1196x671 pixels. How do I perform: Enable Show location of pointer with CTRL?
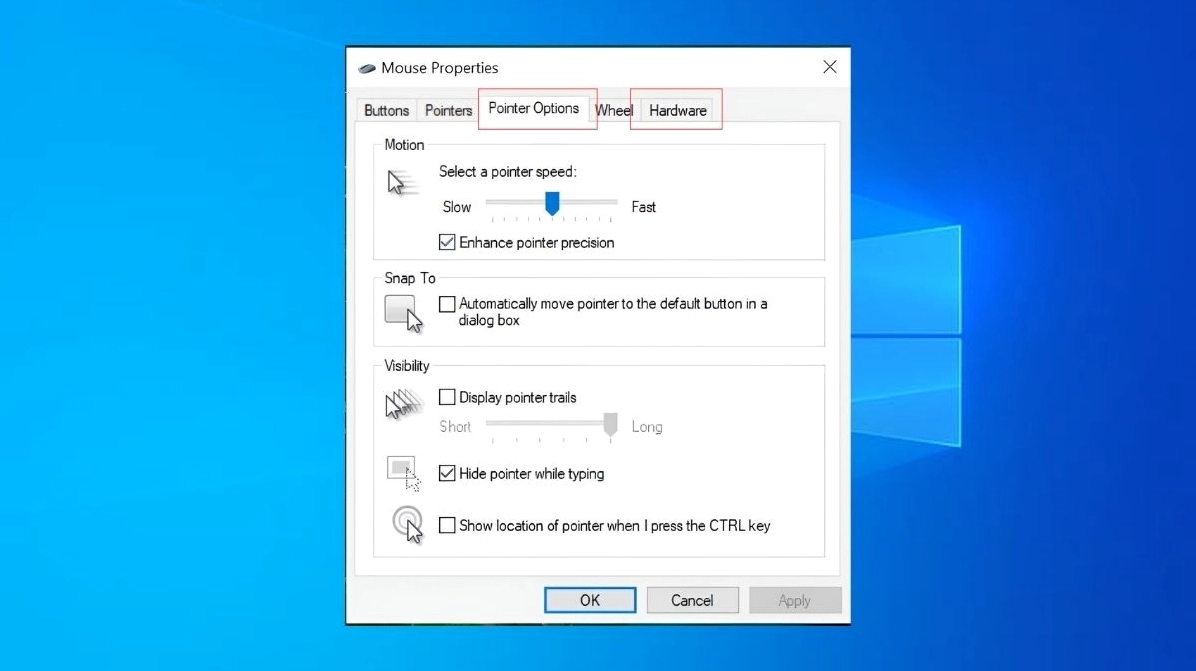click(x=447, y=525)
